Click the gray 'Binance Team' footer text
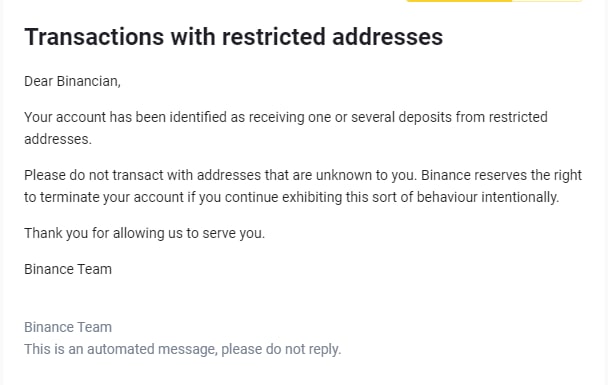608x385 pixels. 68,327
